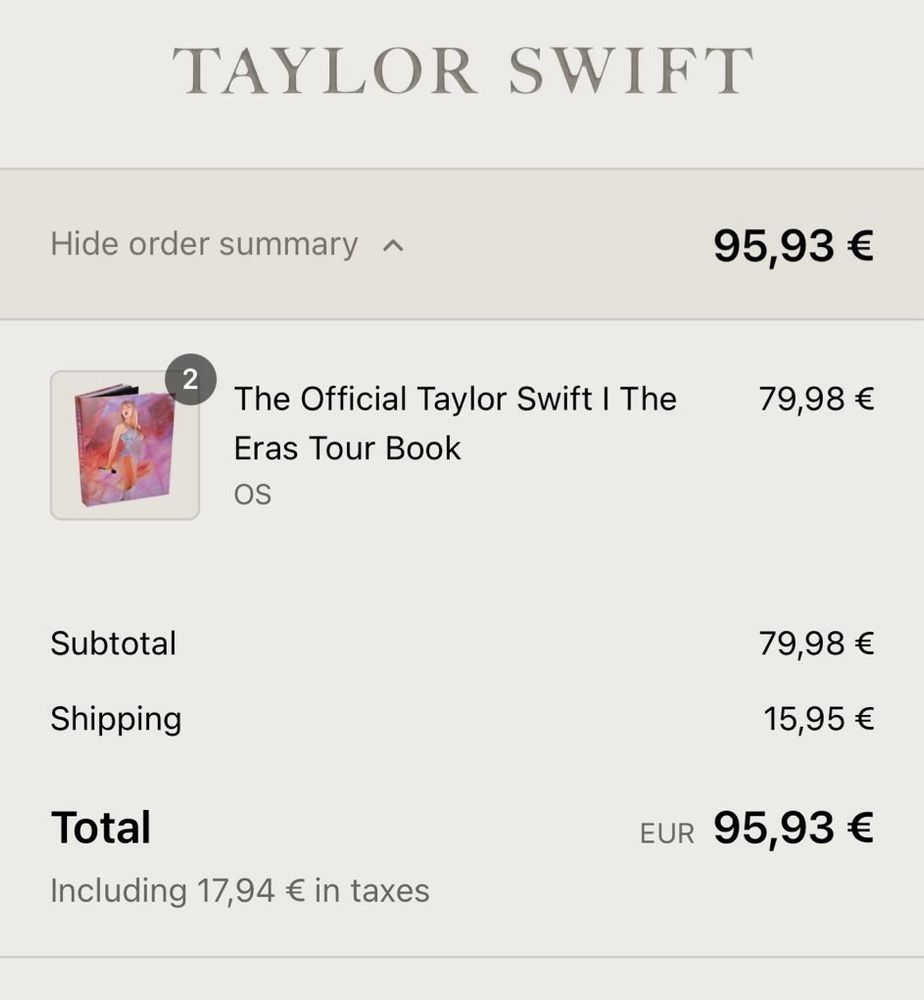The image size is (924, 1000).
Task: Click the Subtotal label
Action: [113, 643]
